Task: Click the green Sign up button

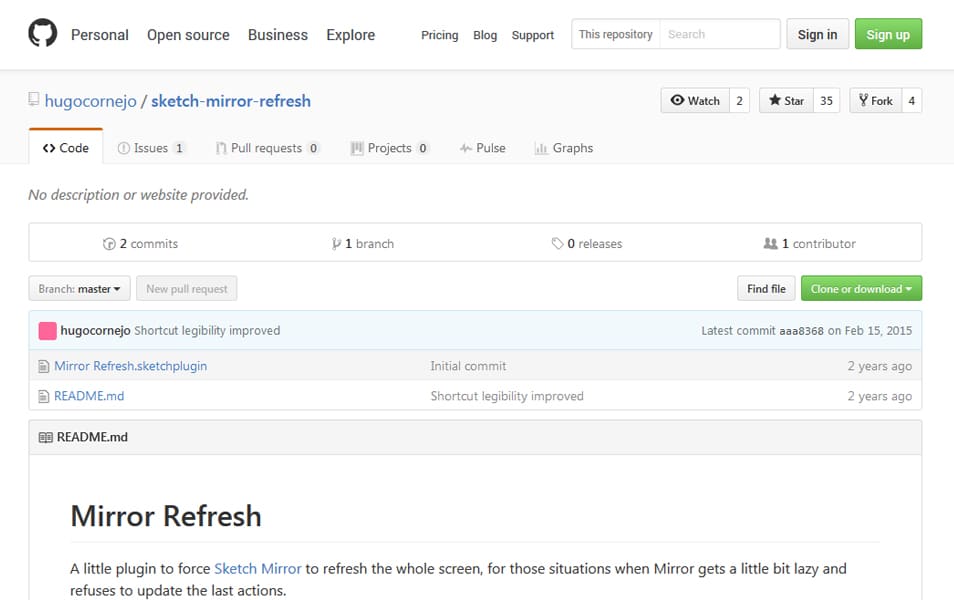Action: tap(888, 34)
